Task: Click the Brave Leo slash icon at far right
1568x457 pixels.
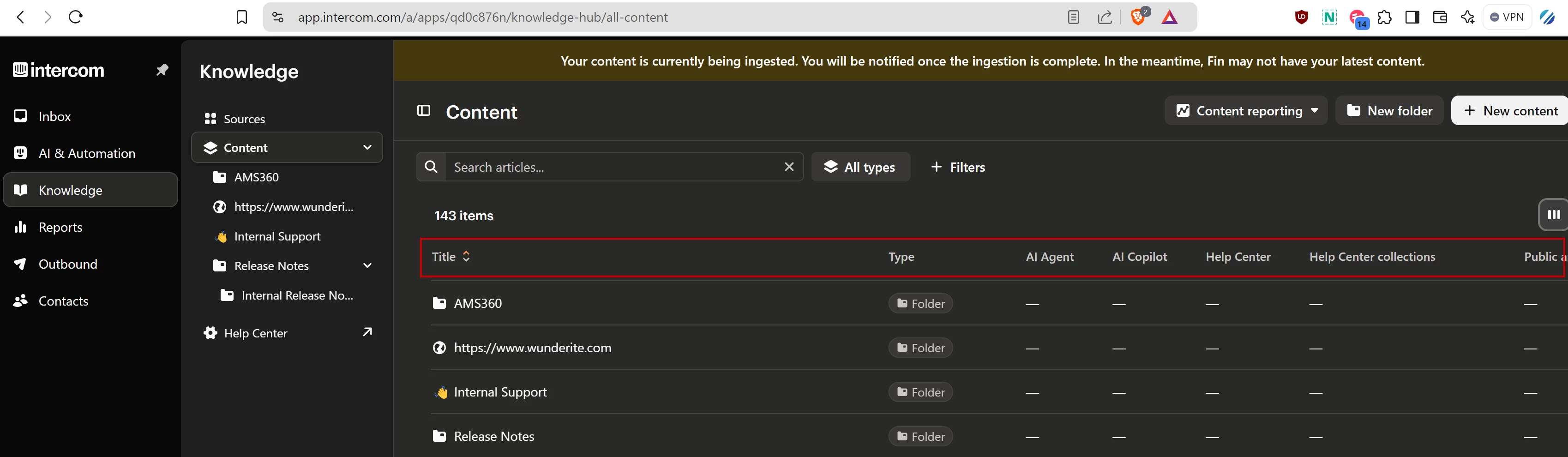Action: (1547, 17)
